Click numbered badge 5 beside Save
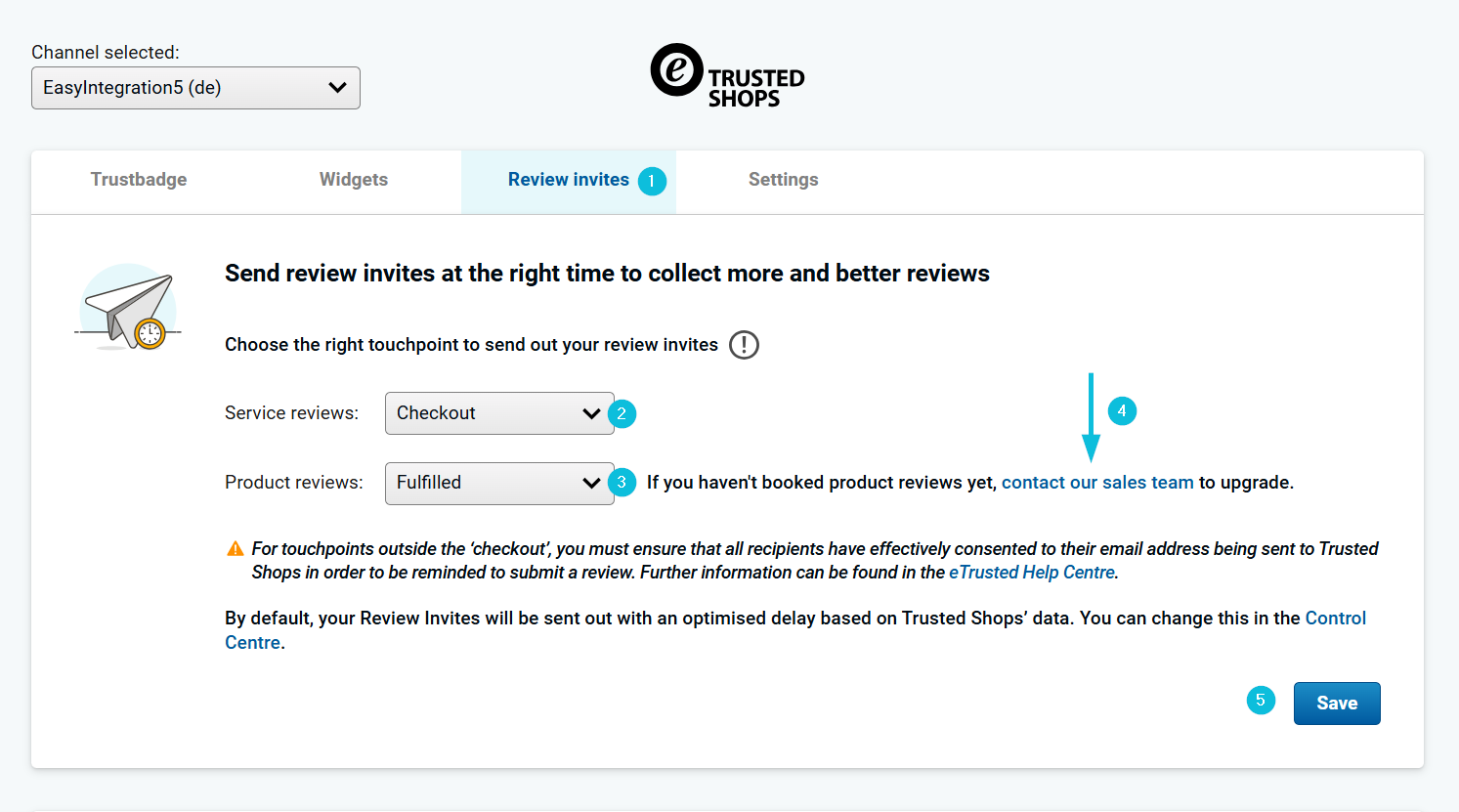The width and height of the screenshot is (1459, 812). point(1261,700)
